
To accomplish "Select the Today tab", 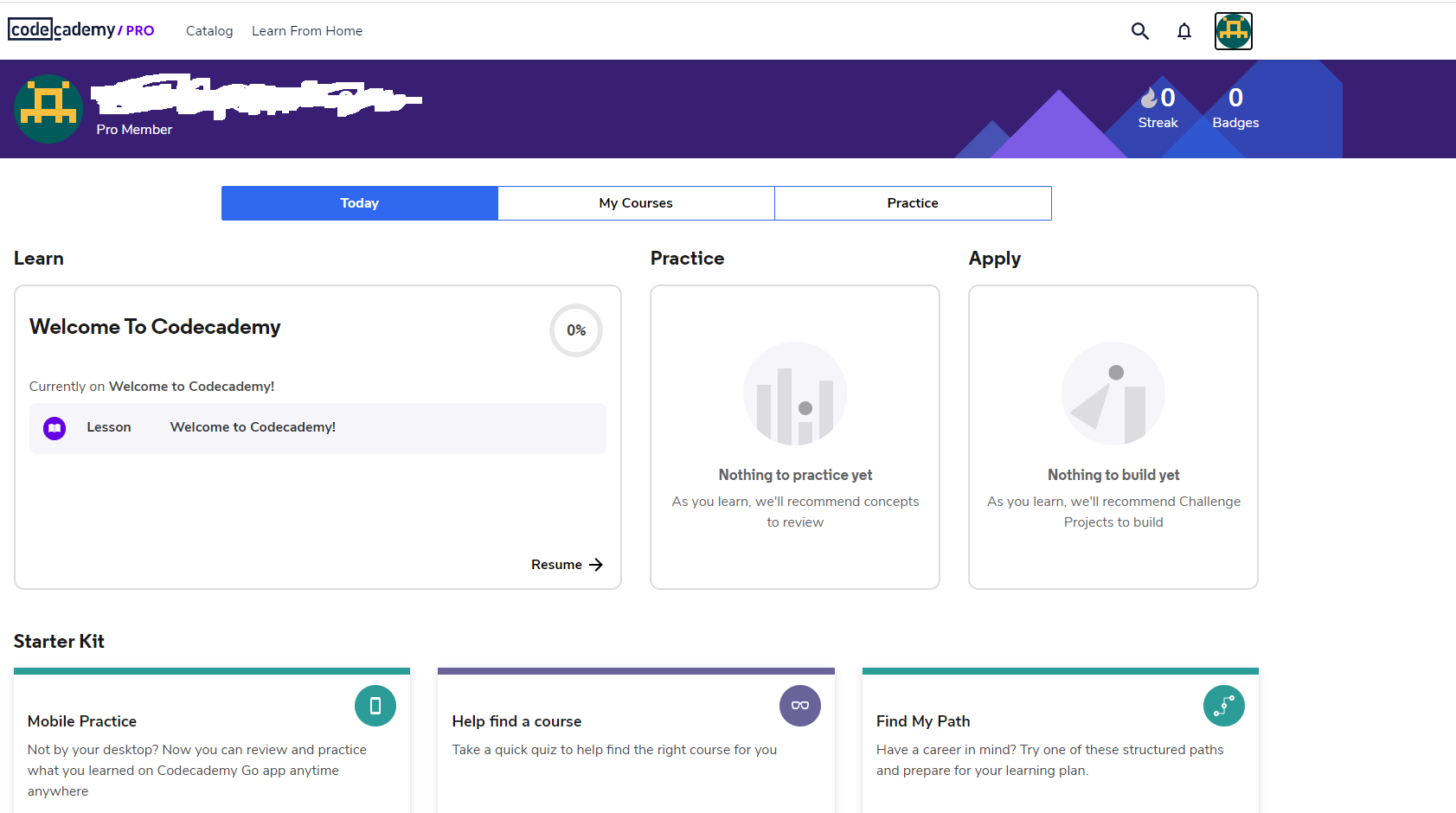I will 359,203.
